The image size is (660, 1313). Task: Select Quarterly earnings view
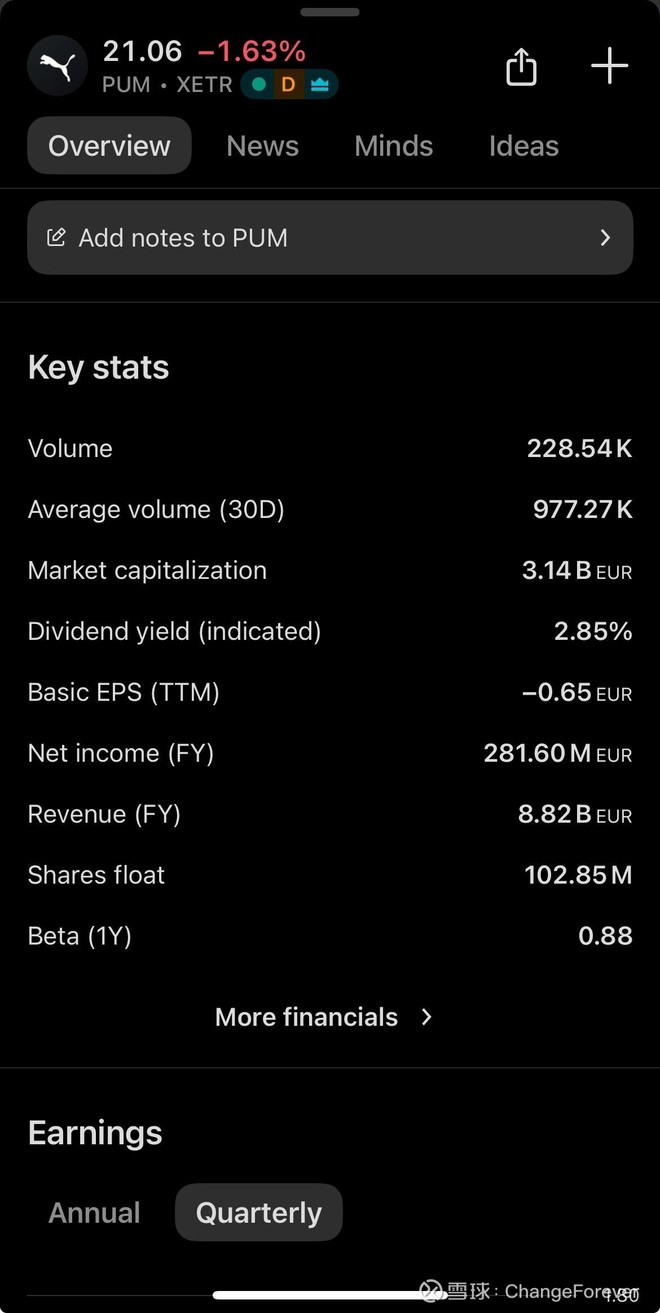click(x=258, y=1213)
